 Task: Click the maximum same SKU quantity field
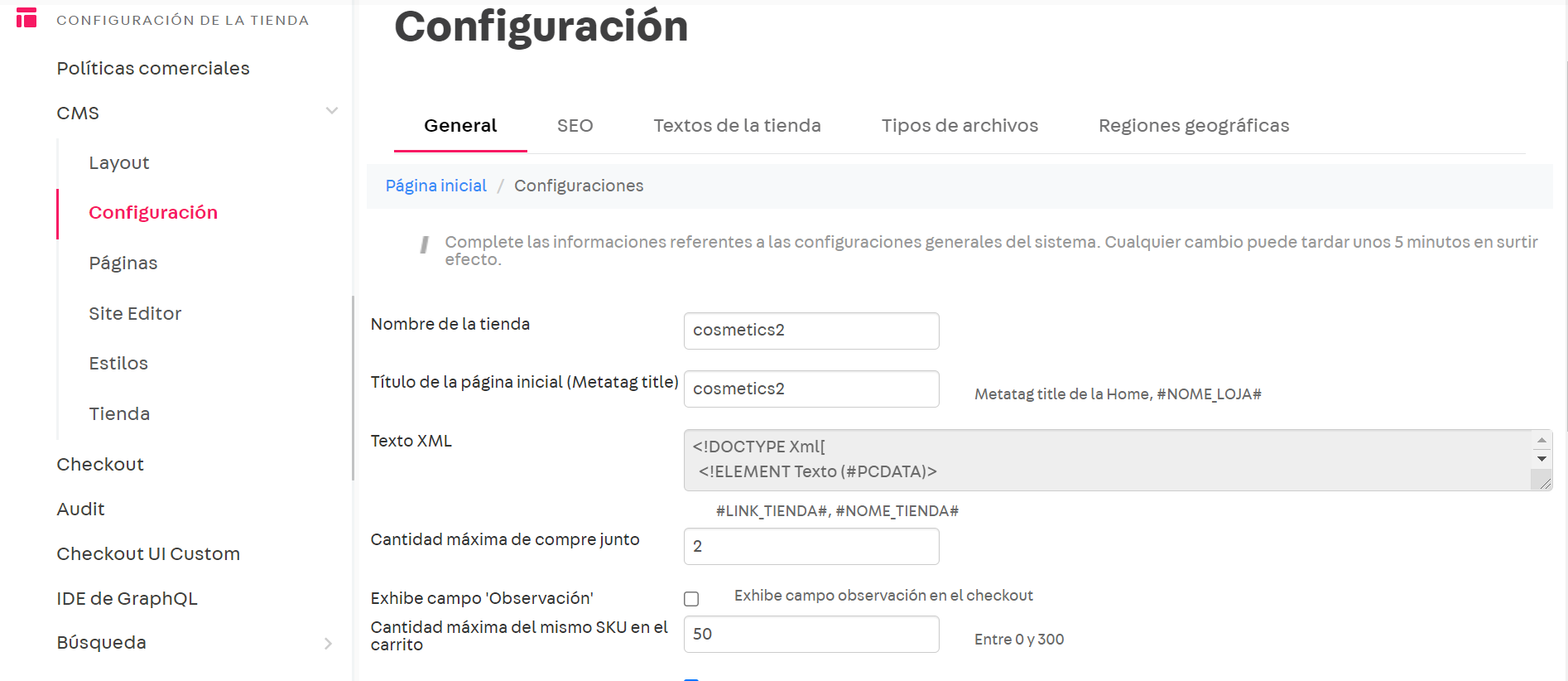pos(810,635)
